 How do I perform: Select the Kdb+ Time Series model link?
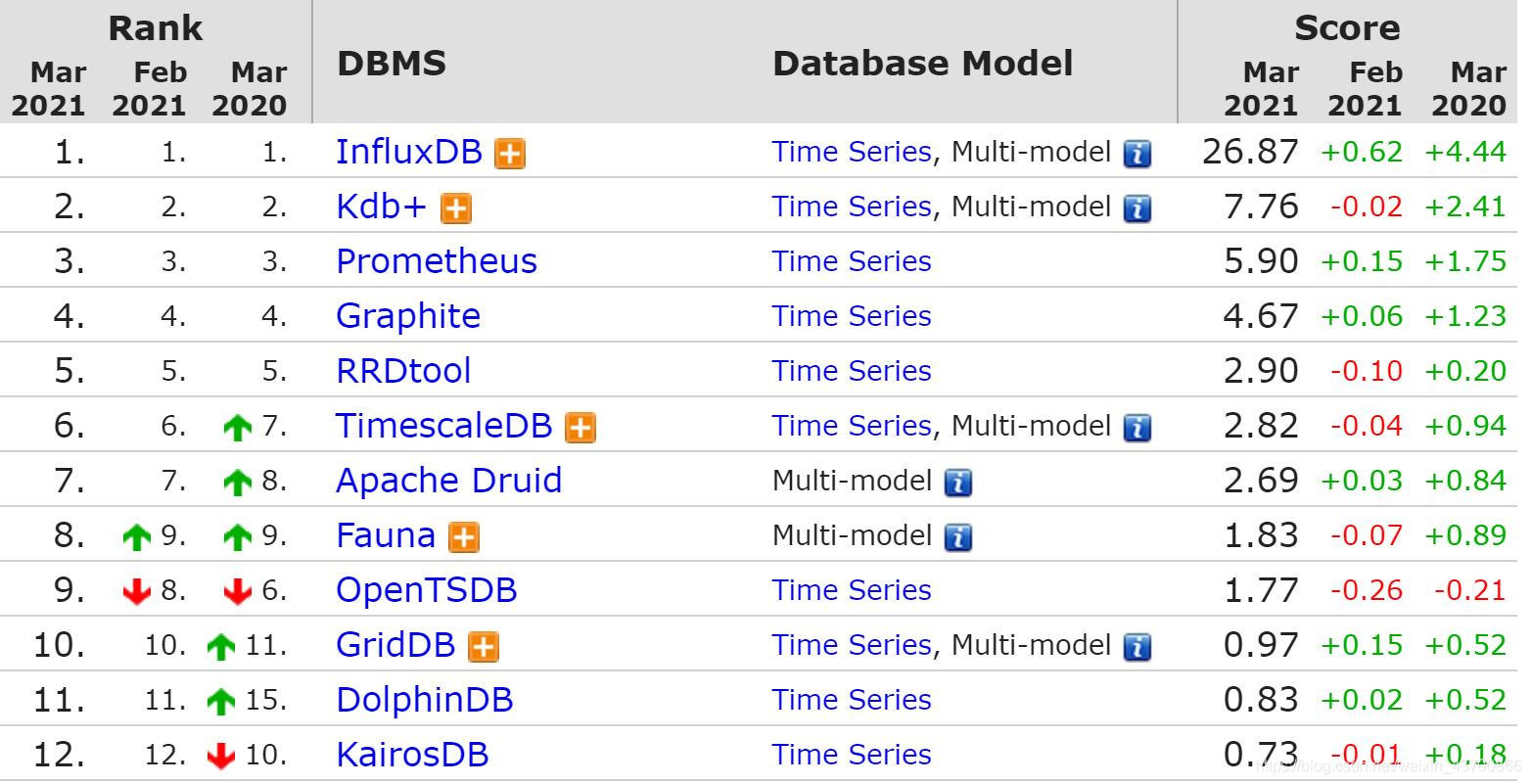click(851, 207)
